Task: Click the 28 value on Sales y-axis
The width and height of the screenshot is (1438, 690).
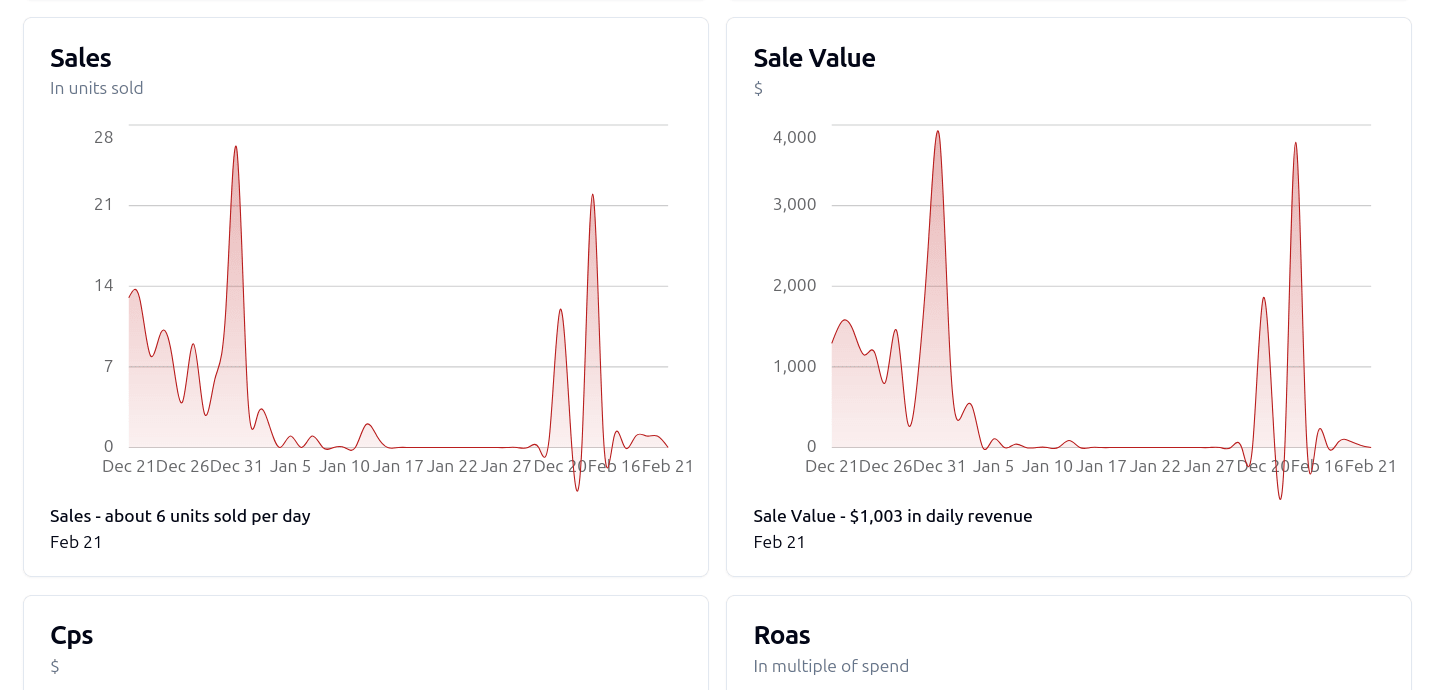Action: click(x=103, y=137)
